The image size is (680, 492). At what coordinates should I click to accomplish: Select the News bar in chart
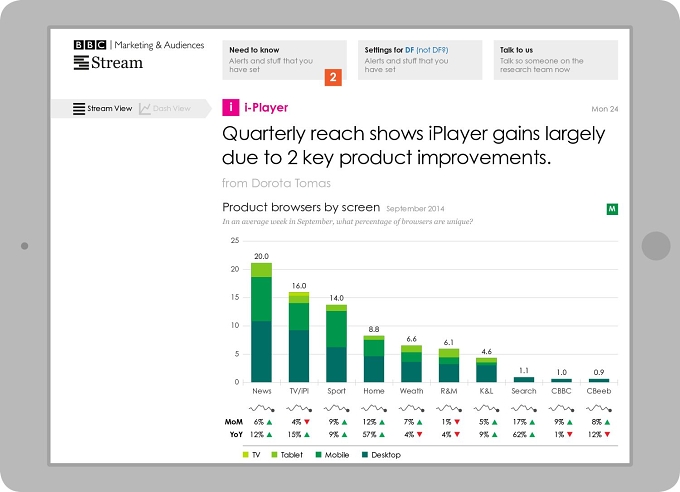262,322
